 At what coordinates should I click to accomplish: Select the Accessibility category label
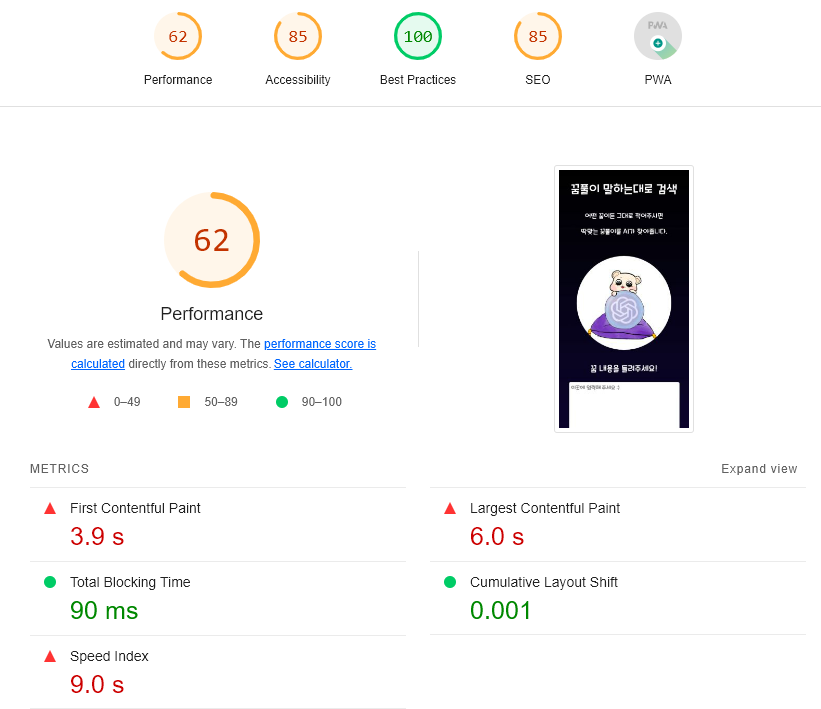click(298, 80)
